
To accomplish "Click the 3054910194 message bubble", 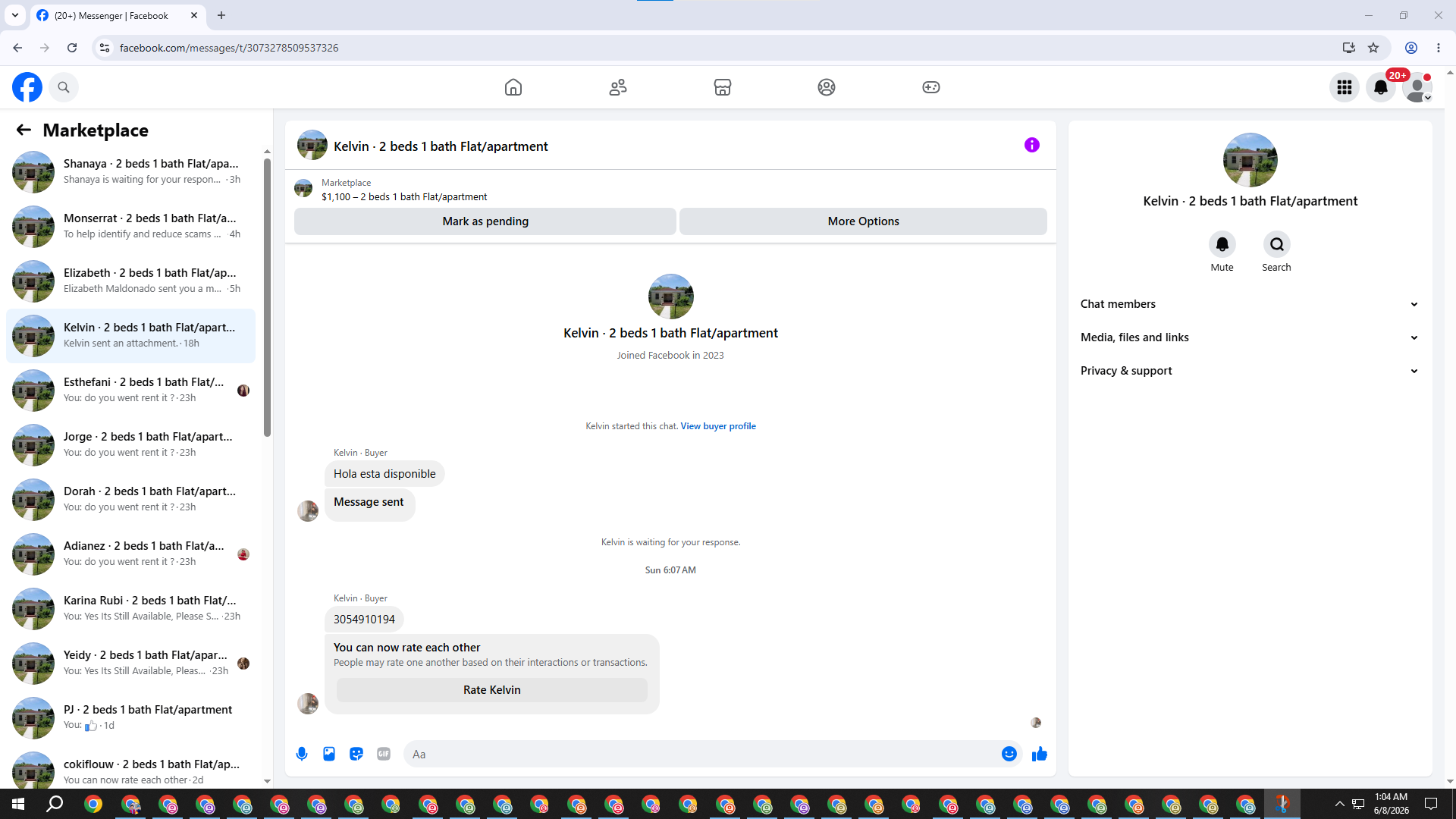I will (x=364, y=620).
